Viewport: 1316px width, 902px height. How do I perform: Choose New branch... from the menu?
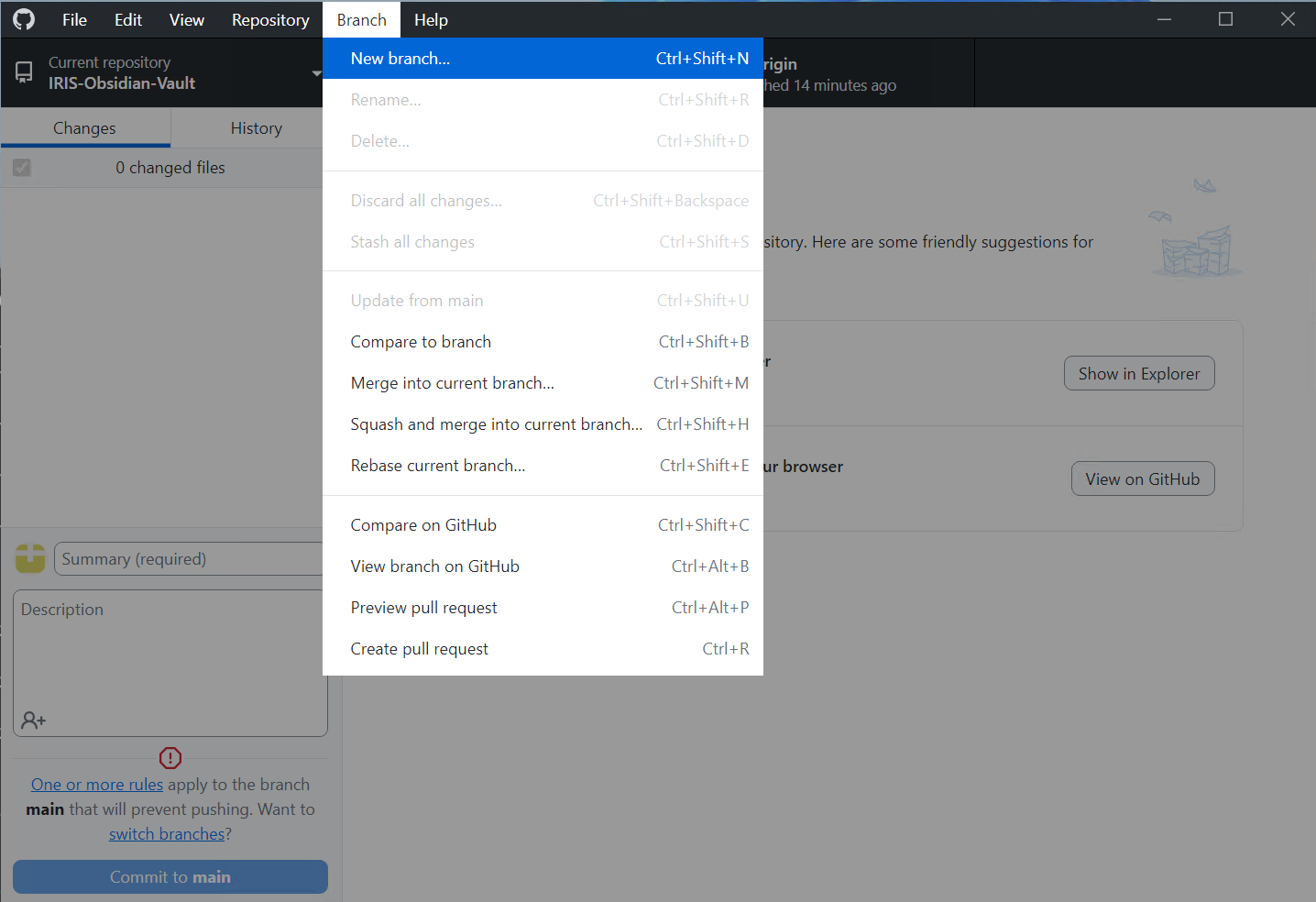point(543,59)
